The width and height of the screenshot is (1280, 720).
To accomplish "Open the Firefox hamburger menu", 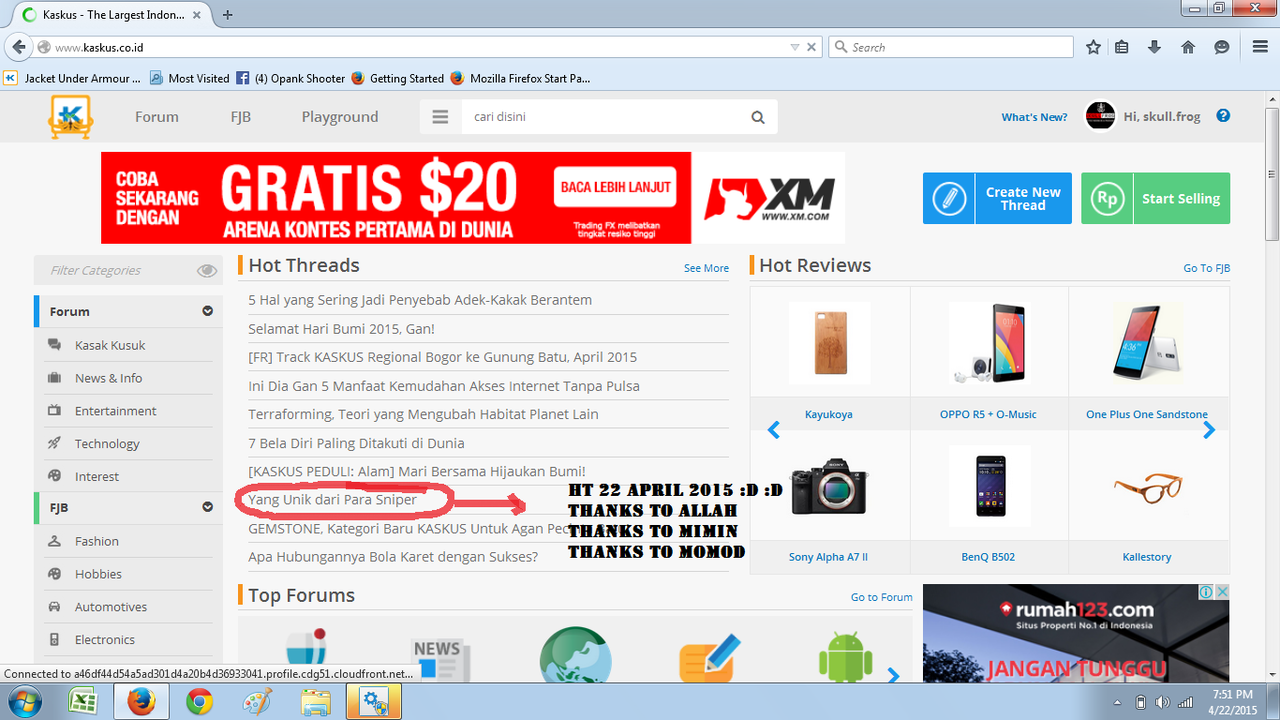I will click(x=1260, y=47).
